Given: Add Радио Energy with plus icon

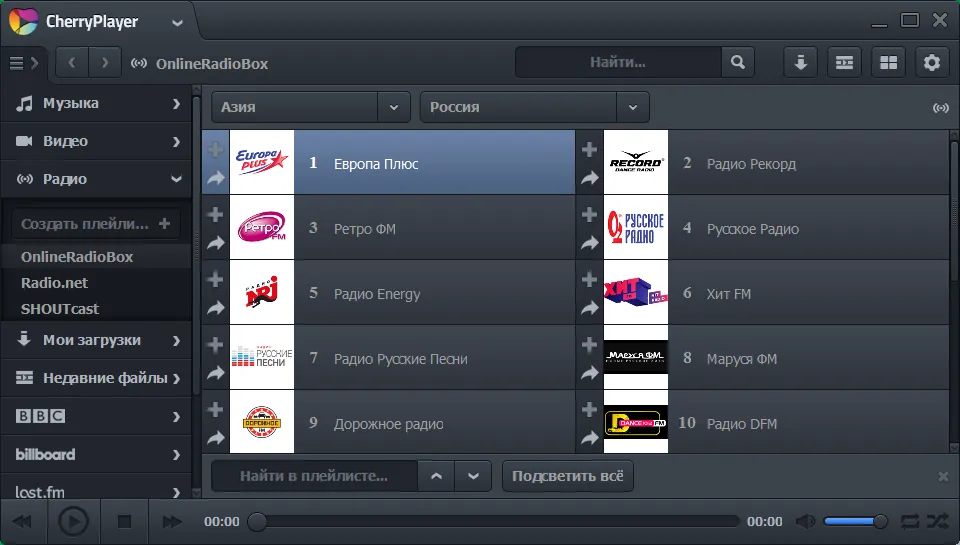Looking at the screenshot, I should tap(215, 279).
